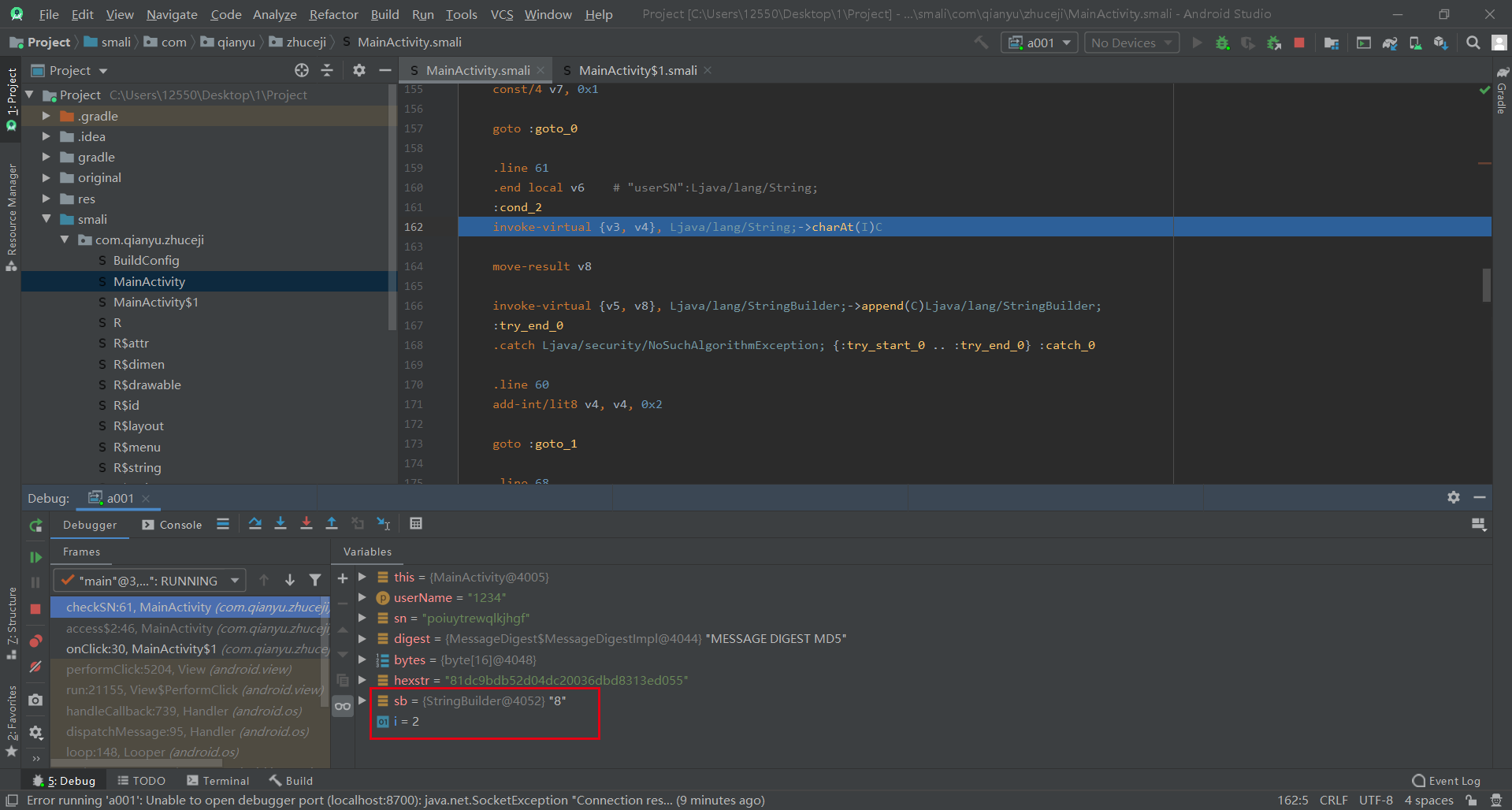Open the VCS menu
Screen dimensions: 1512x810
pos(501,14)
